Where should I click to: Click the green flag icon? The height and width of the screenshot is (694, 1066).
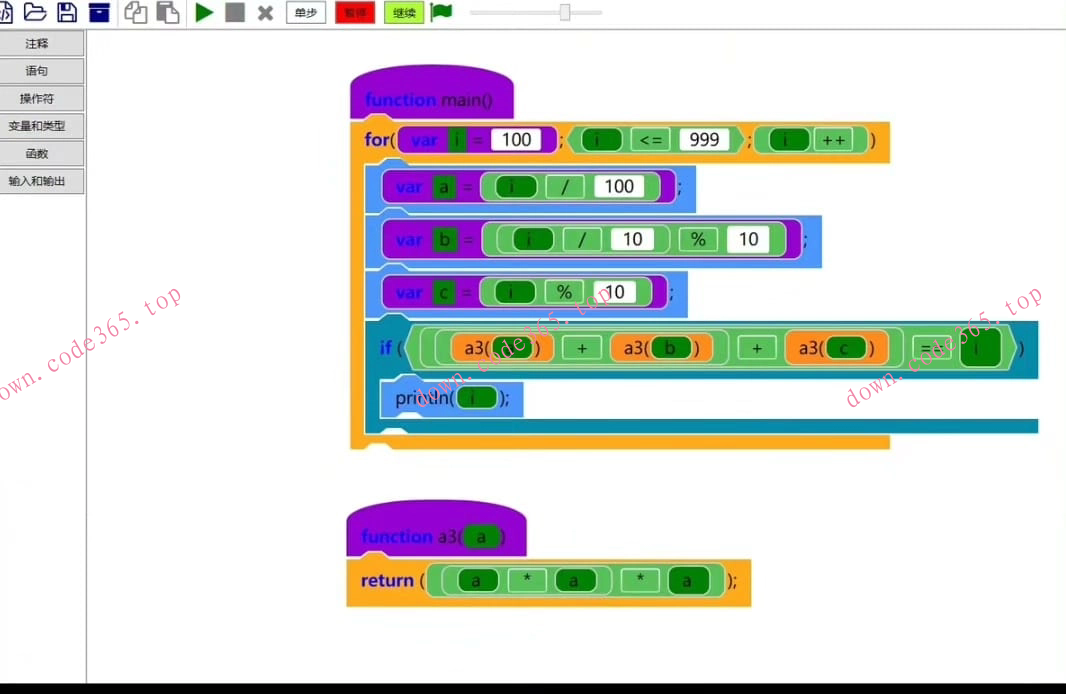[x=441, y=12]
